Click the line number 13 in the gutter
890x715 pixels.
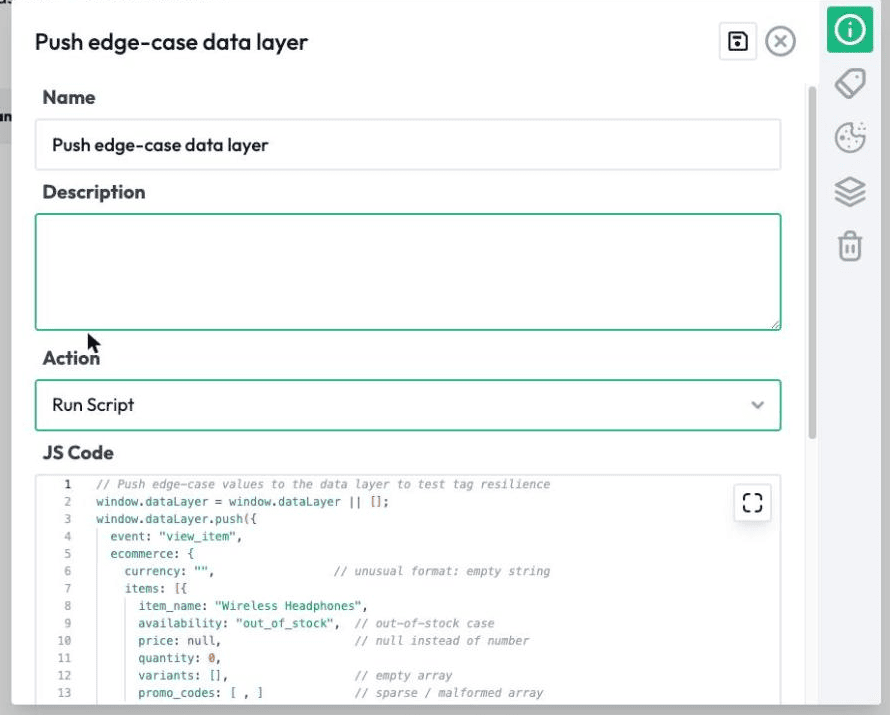tap(64, 693)
